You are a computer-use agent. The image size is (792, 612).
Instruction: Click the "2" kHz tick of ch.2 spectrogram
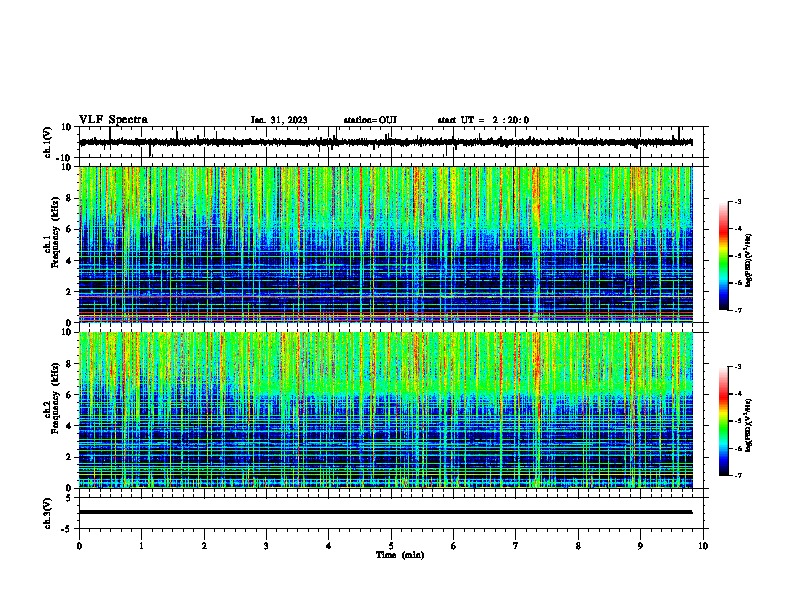(69, 457)
